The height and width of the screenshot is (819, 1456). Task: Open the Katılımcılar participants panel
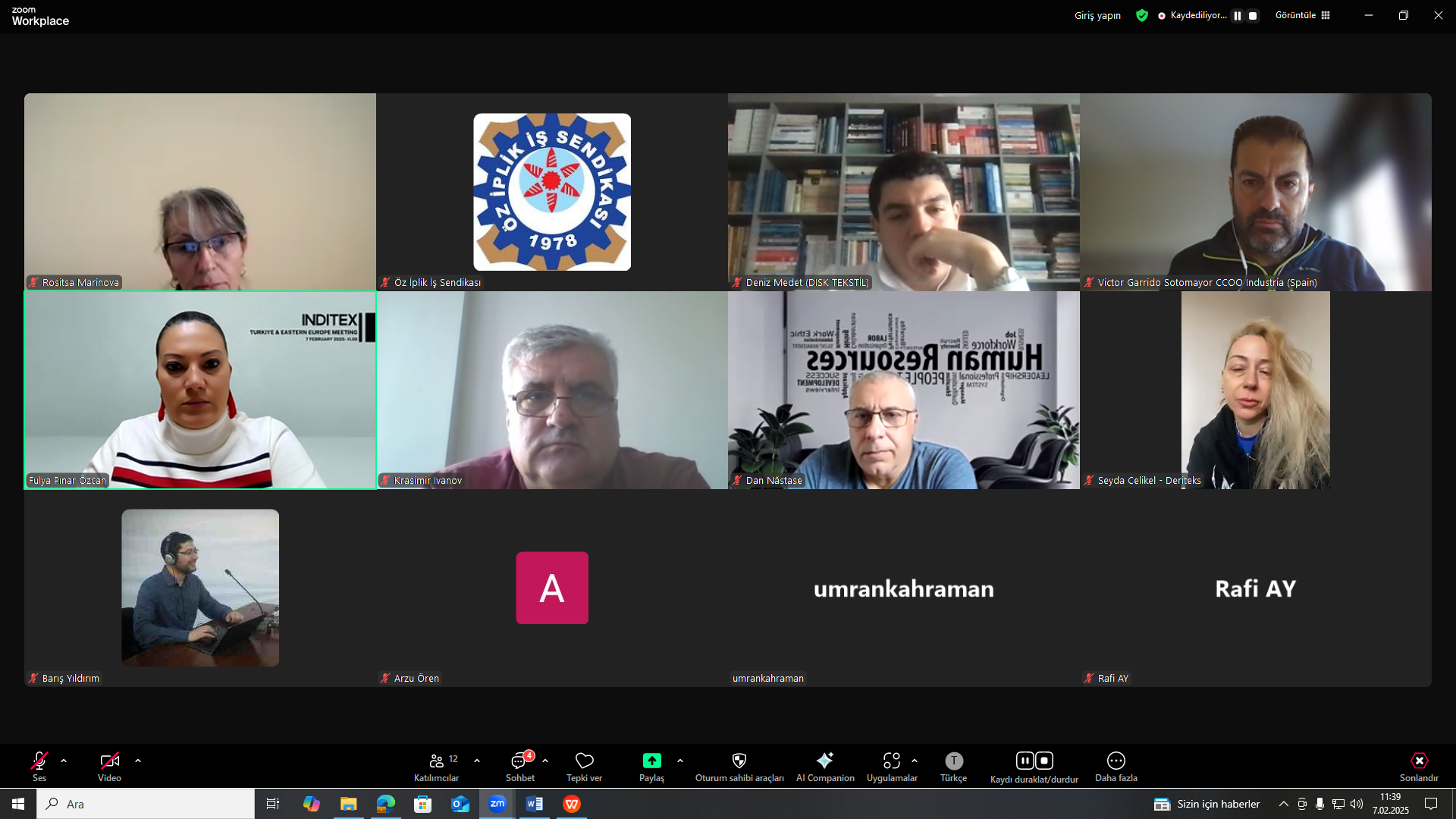pyautogui.click(x=436, y=766)
